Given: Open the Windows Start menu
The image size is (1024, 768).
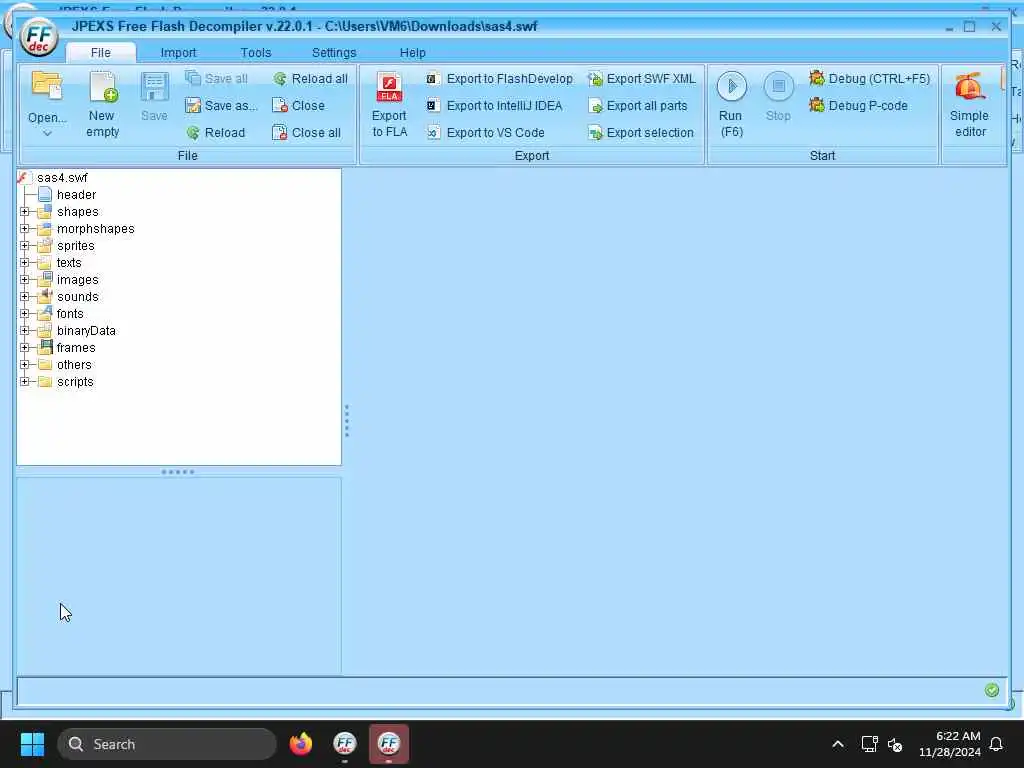Looking at the screenshot, I should click(32, 744).
